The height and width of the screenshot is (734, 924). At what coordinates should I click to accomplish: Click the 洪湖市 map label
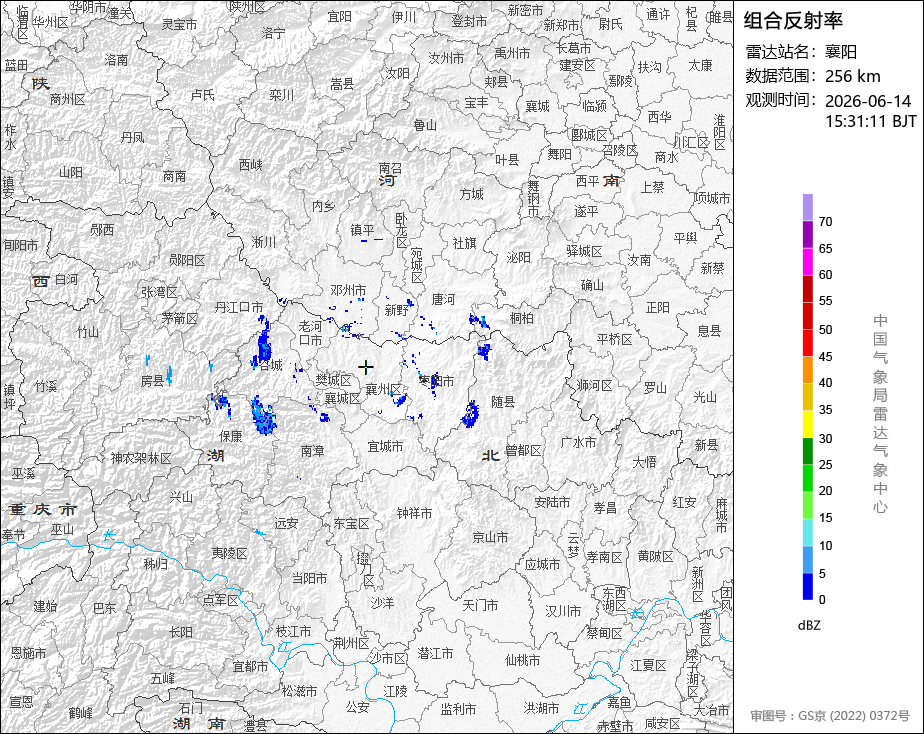tap(542, 708)
